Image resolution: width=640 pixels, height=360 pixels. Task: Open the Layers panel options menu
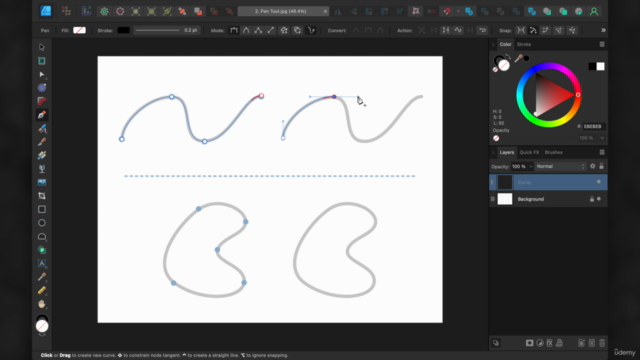[x=602, y=152]
